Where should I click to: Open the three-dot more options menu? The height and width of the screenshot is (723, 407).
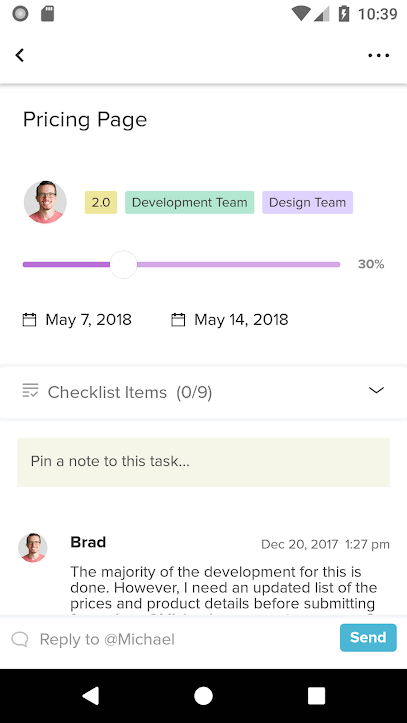tap(378, 55)
